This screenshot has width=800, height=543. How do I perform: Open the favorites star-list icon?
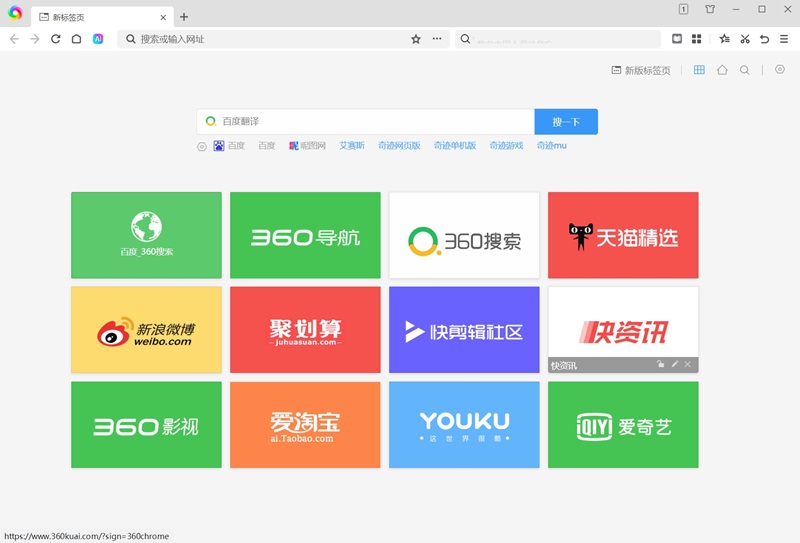tap(724, 39)
